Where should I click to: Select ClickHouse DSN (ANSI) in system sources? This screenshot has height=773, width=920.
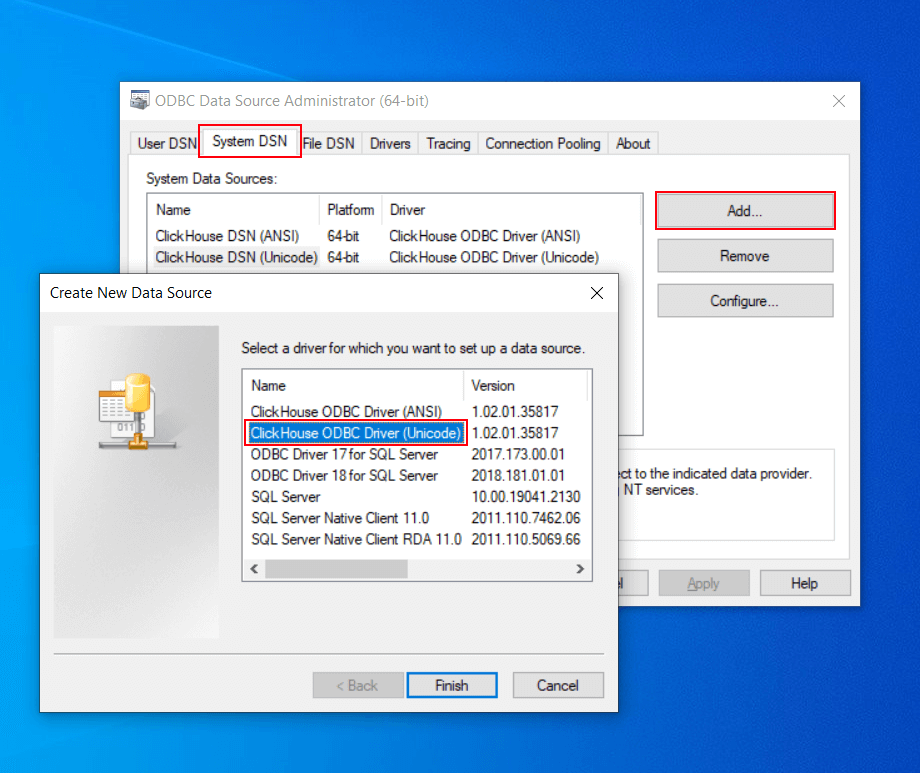227,236
